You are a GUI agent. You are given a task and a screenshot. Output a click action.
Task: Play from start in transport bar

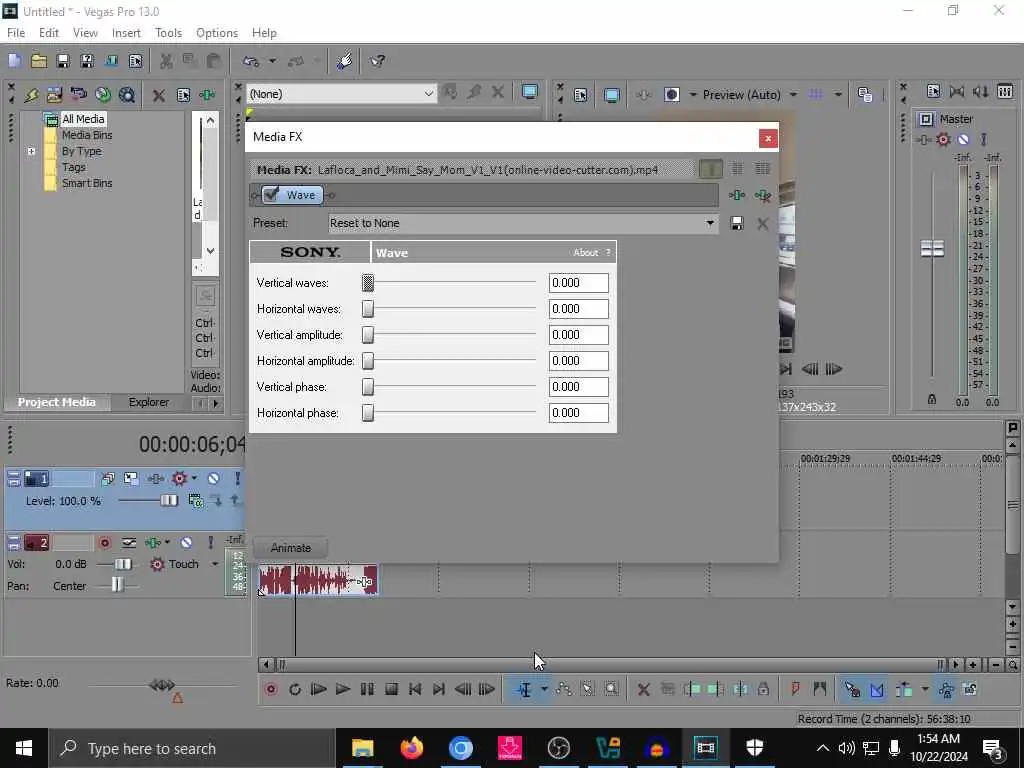(x=319, y=690)
